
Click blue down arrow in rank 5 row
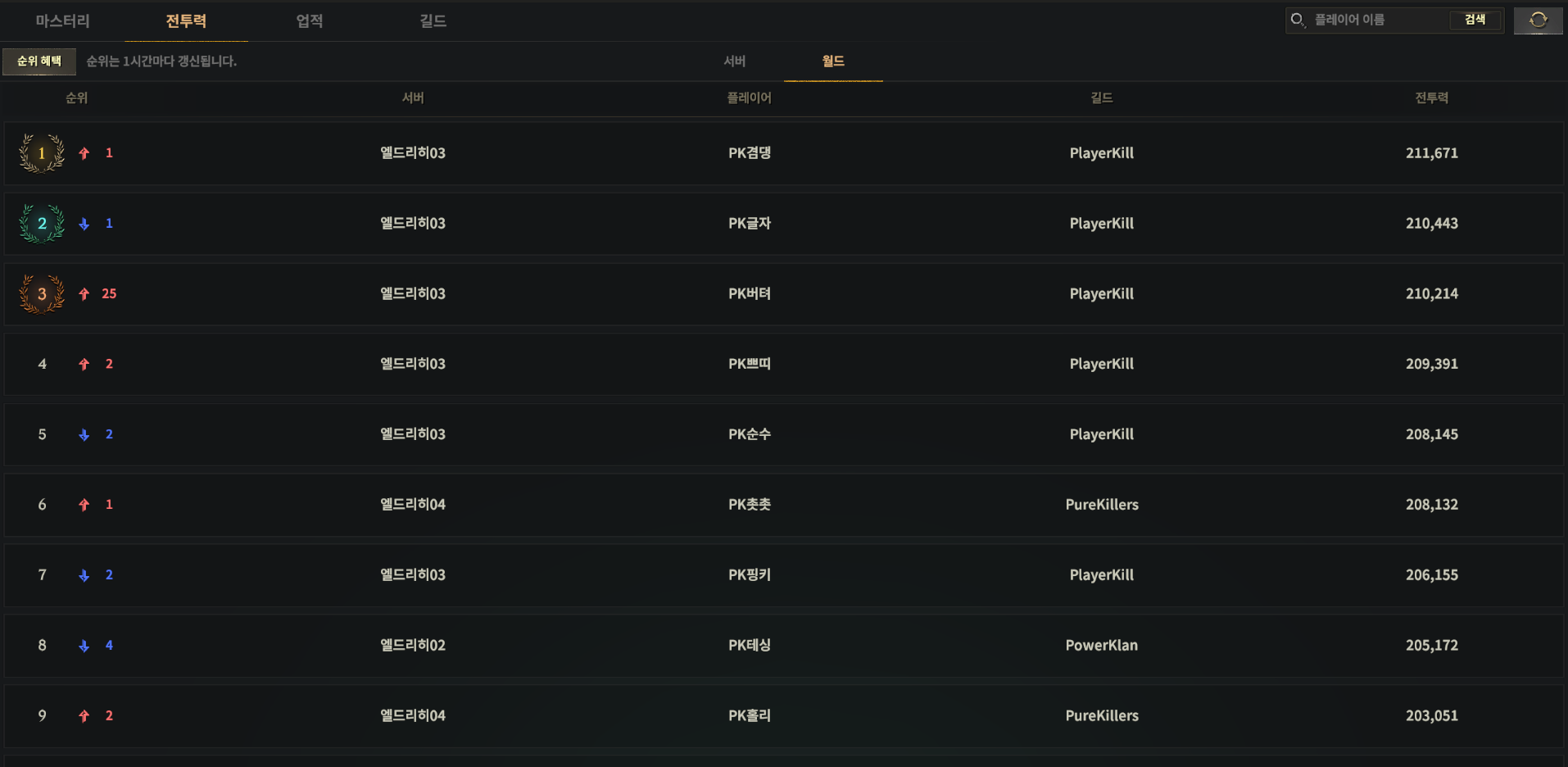(x=84, y=435)
